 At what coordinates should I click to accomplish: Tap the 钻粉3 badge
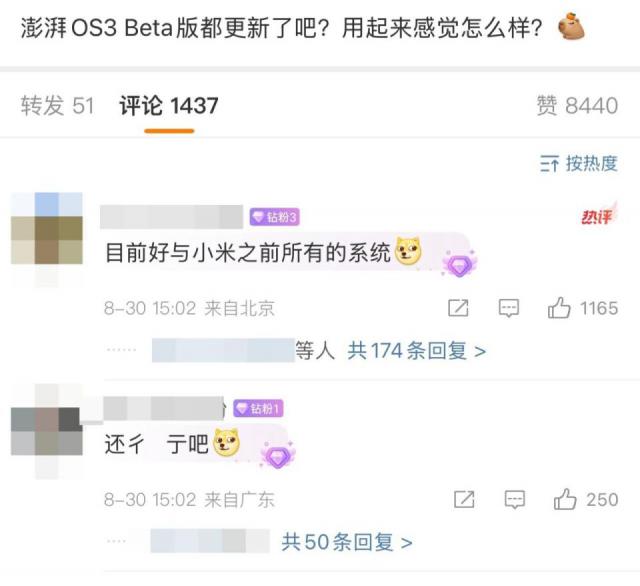click(x=275, y=217)
